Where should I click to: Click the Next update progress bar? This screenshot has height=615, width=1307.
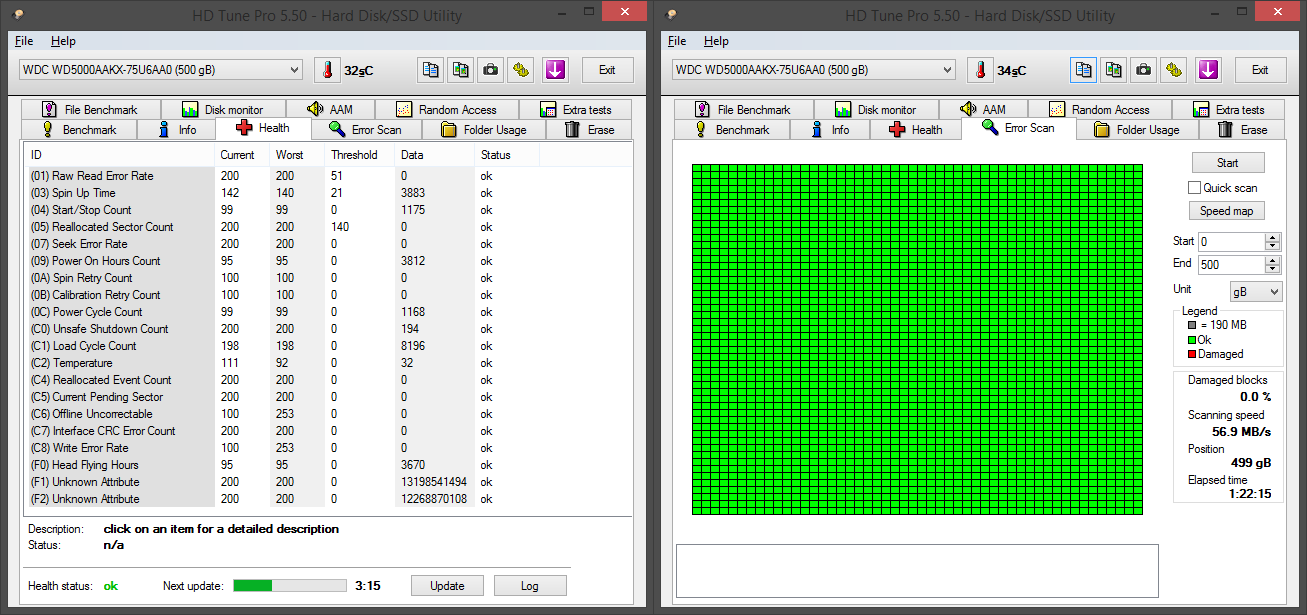coord(290,585)
